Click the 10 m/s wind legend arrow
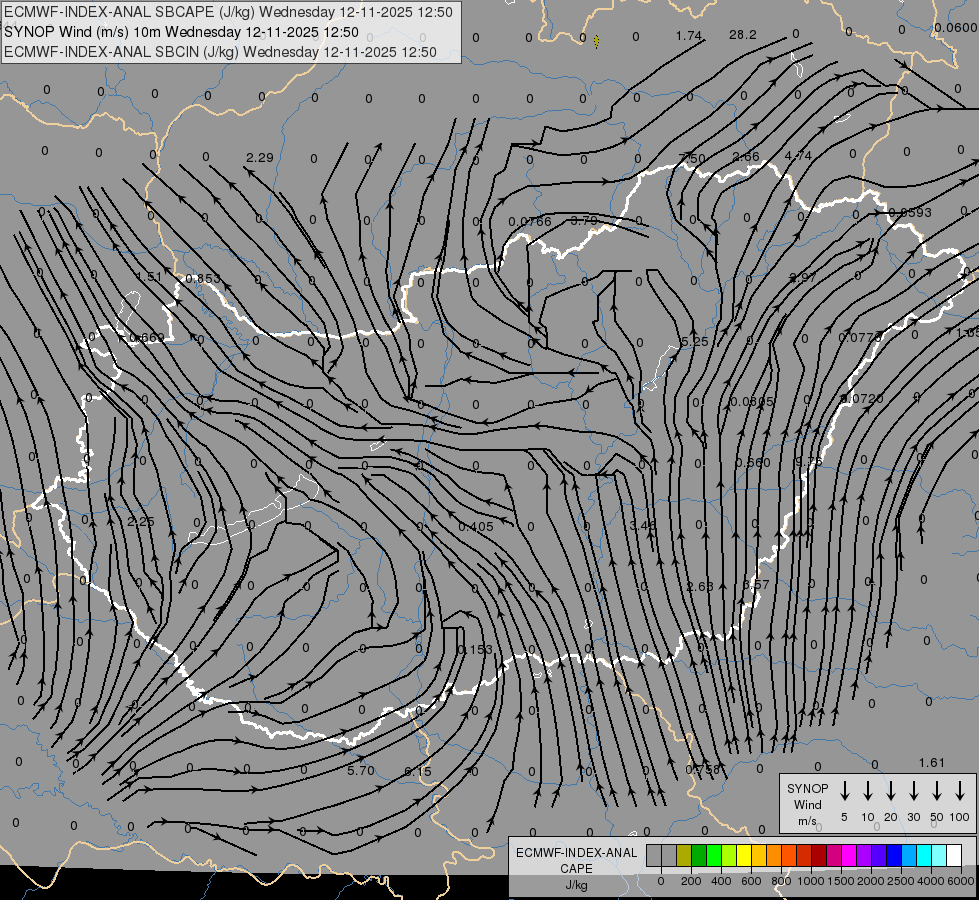The height and width of the screenshot is (900, 979). (x=867, y=791)
